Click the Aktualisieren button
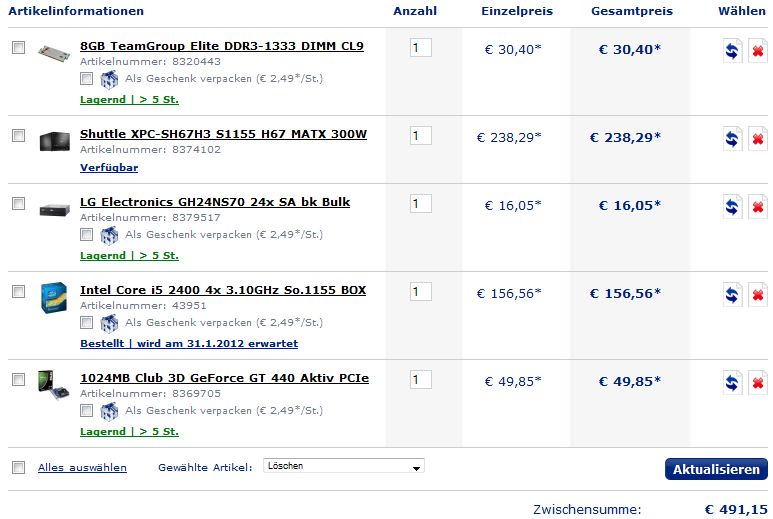773x519 pixels. pos(716,469)
